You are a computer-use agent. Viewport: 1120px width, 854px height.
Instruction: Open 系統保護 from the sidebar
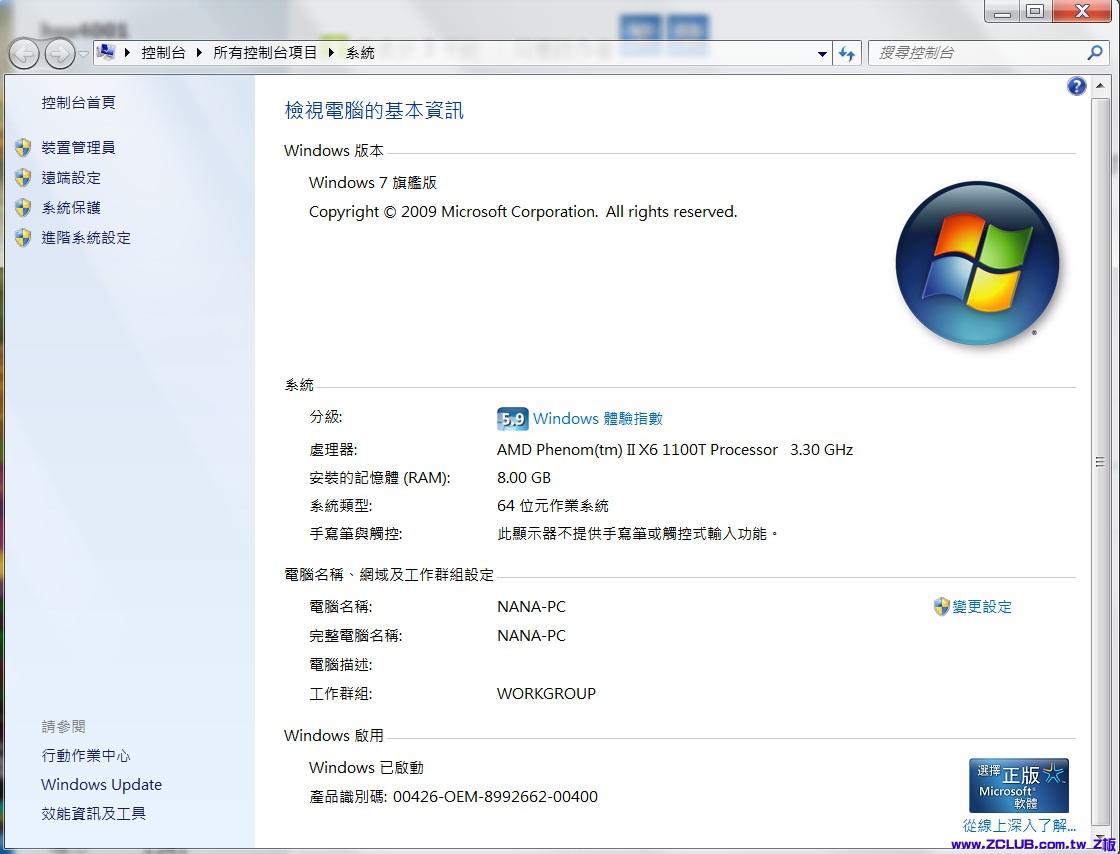click(71, 208)
